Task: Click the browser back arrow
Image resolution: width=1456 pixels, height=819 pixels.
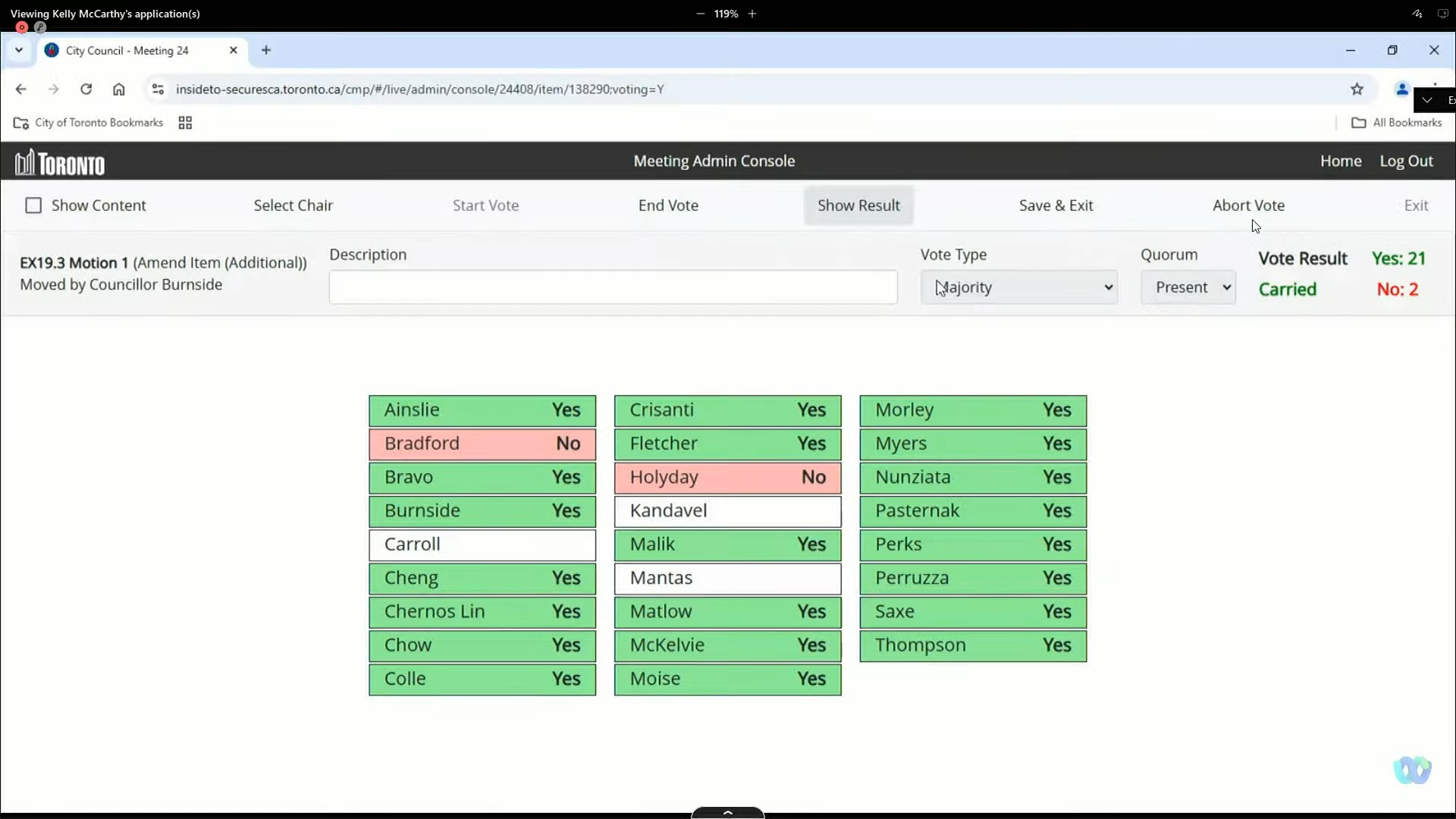Action: (x=20, y=89)
